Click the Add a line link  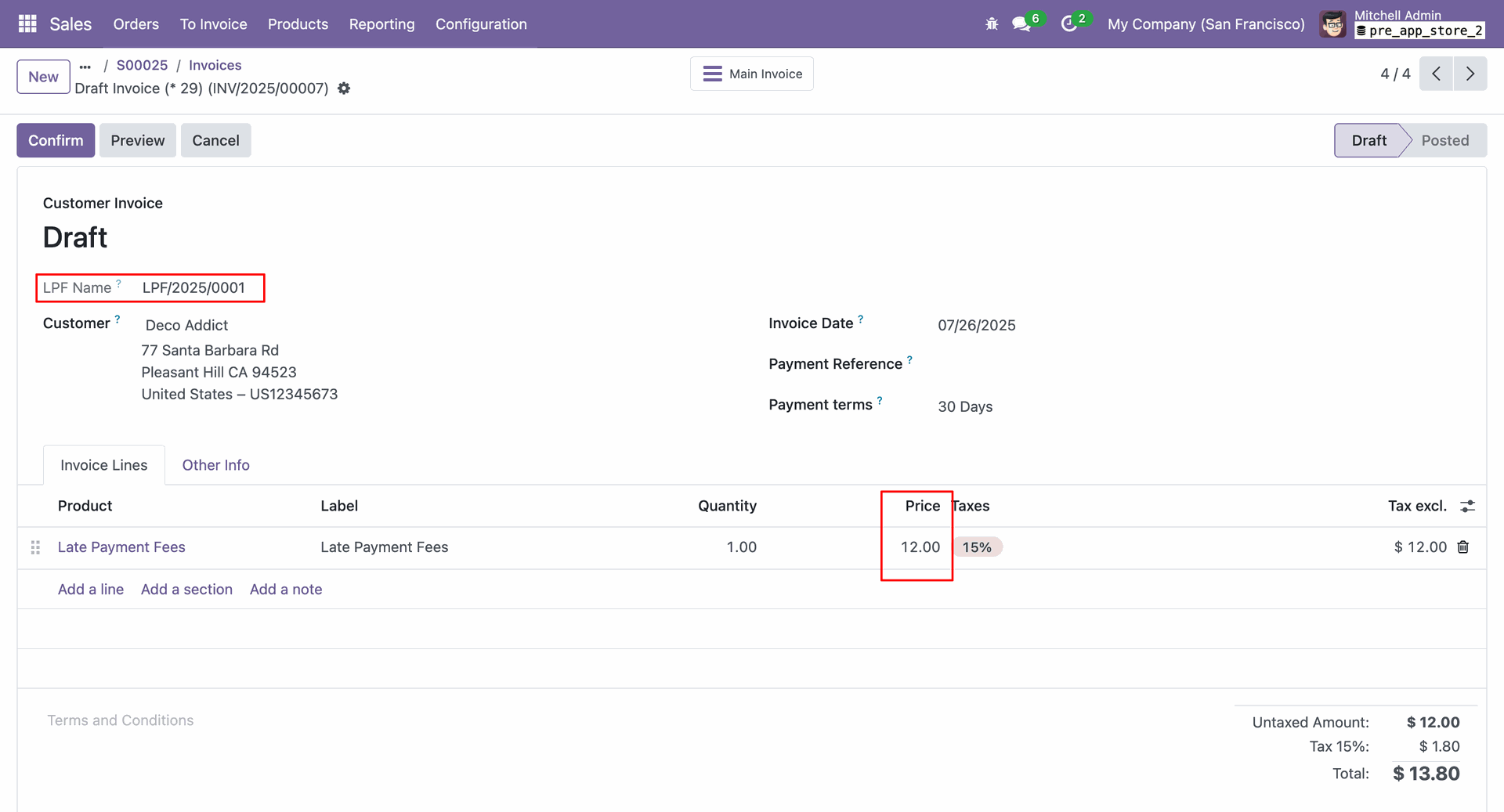91,590
